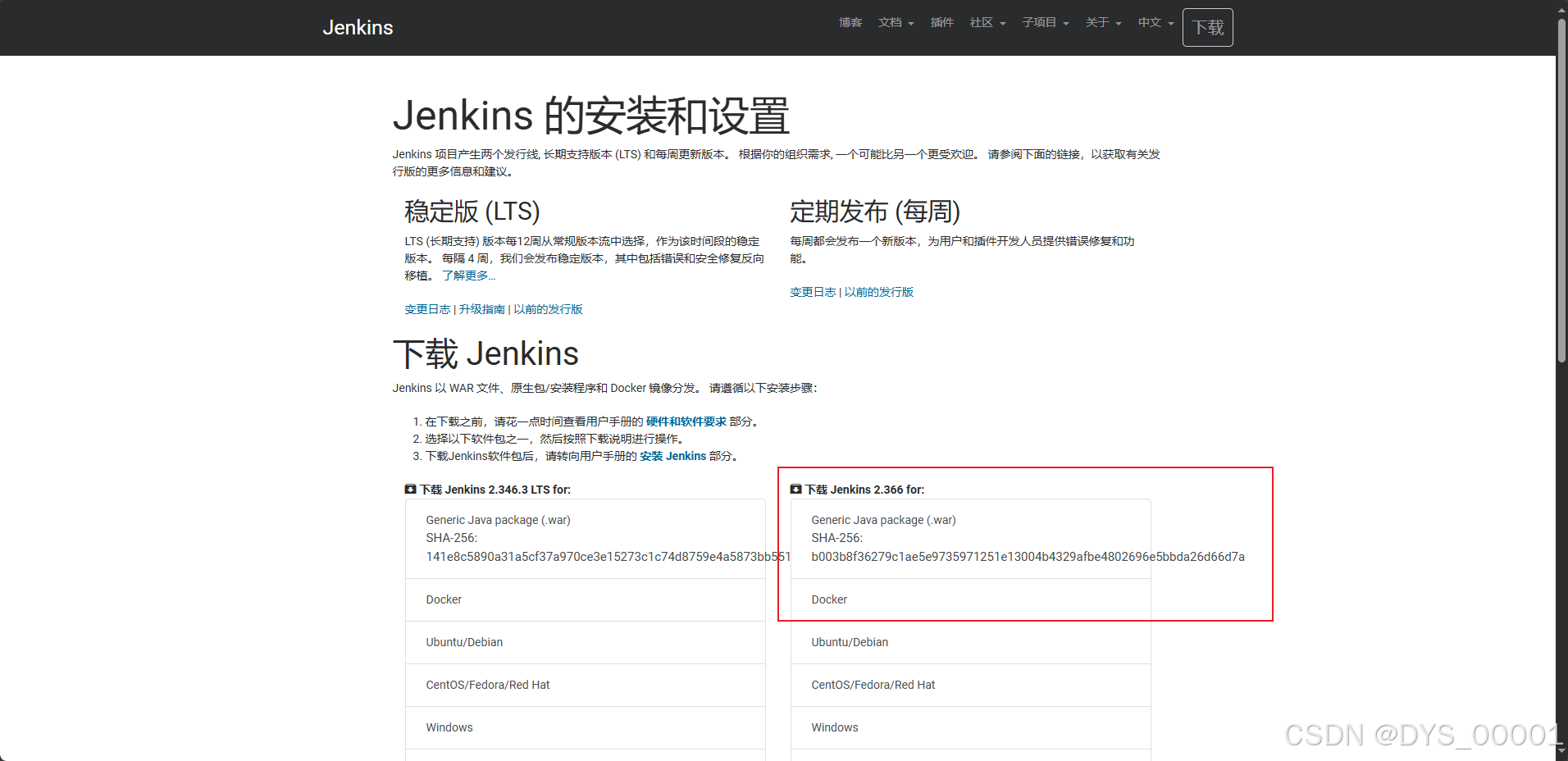Download weekly 2.366 Generic Java package (.war)
The width and height of the screenshot is (1568, 761).
[x=971, y=539]
